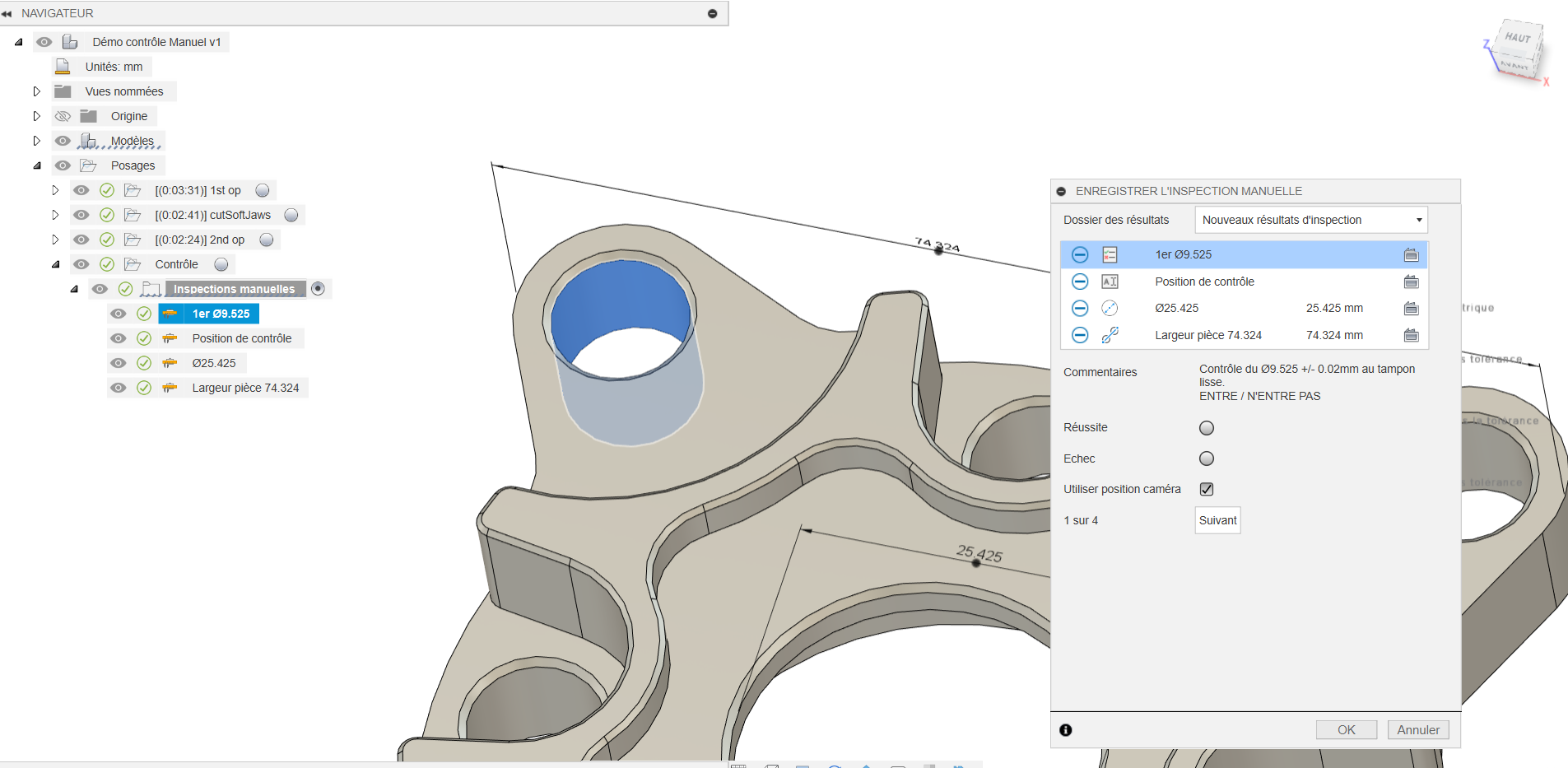Click the calendar icon on the 1er Ø9.525 row

coord(1411,255)
